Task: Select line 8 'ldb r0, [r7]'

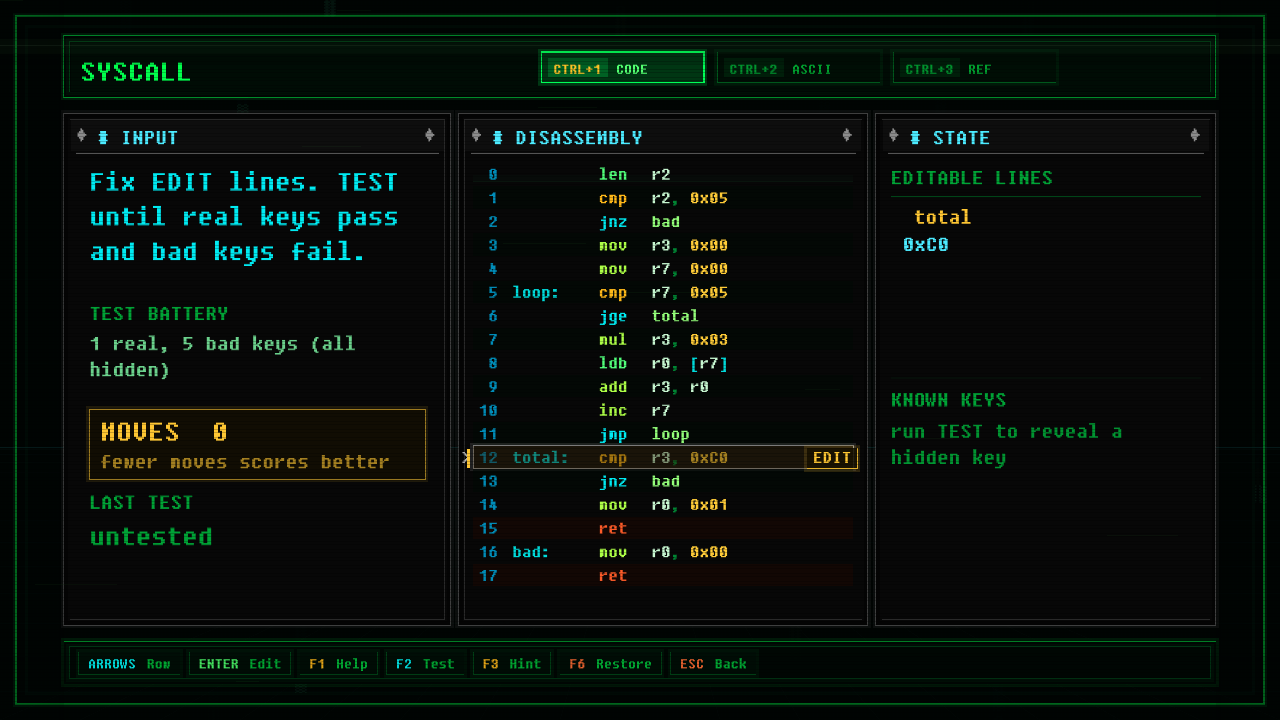Action: pos(663,363)
